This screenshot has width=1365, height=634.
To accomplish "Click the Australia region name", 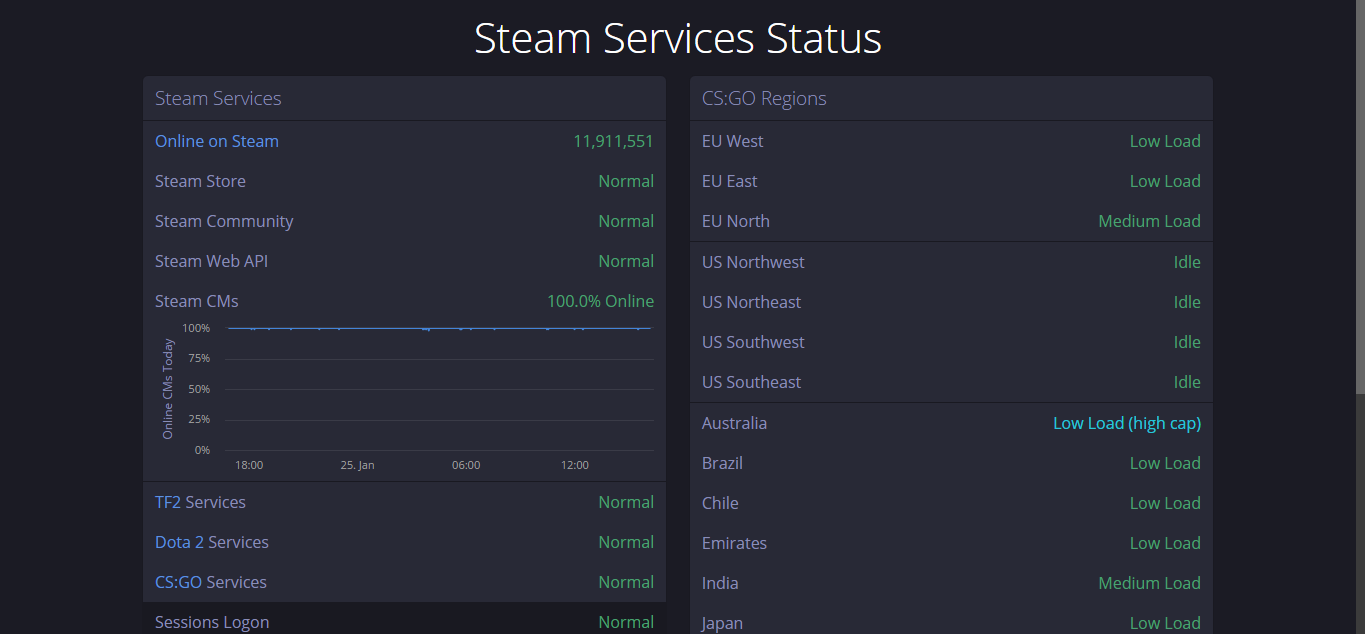I will tap(735, 423).
